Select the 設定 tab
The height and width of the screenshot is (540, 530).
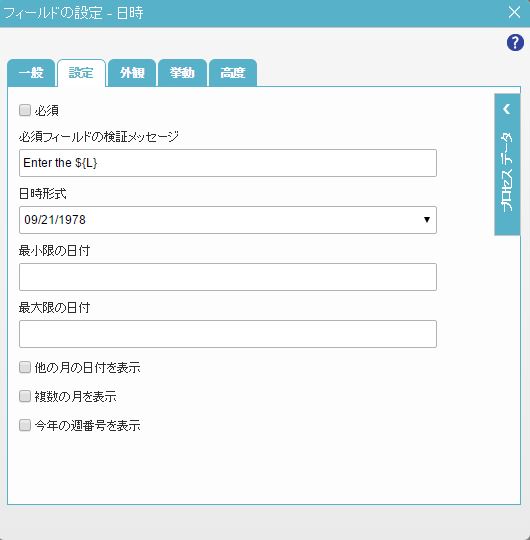point(81,73)
